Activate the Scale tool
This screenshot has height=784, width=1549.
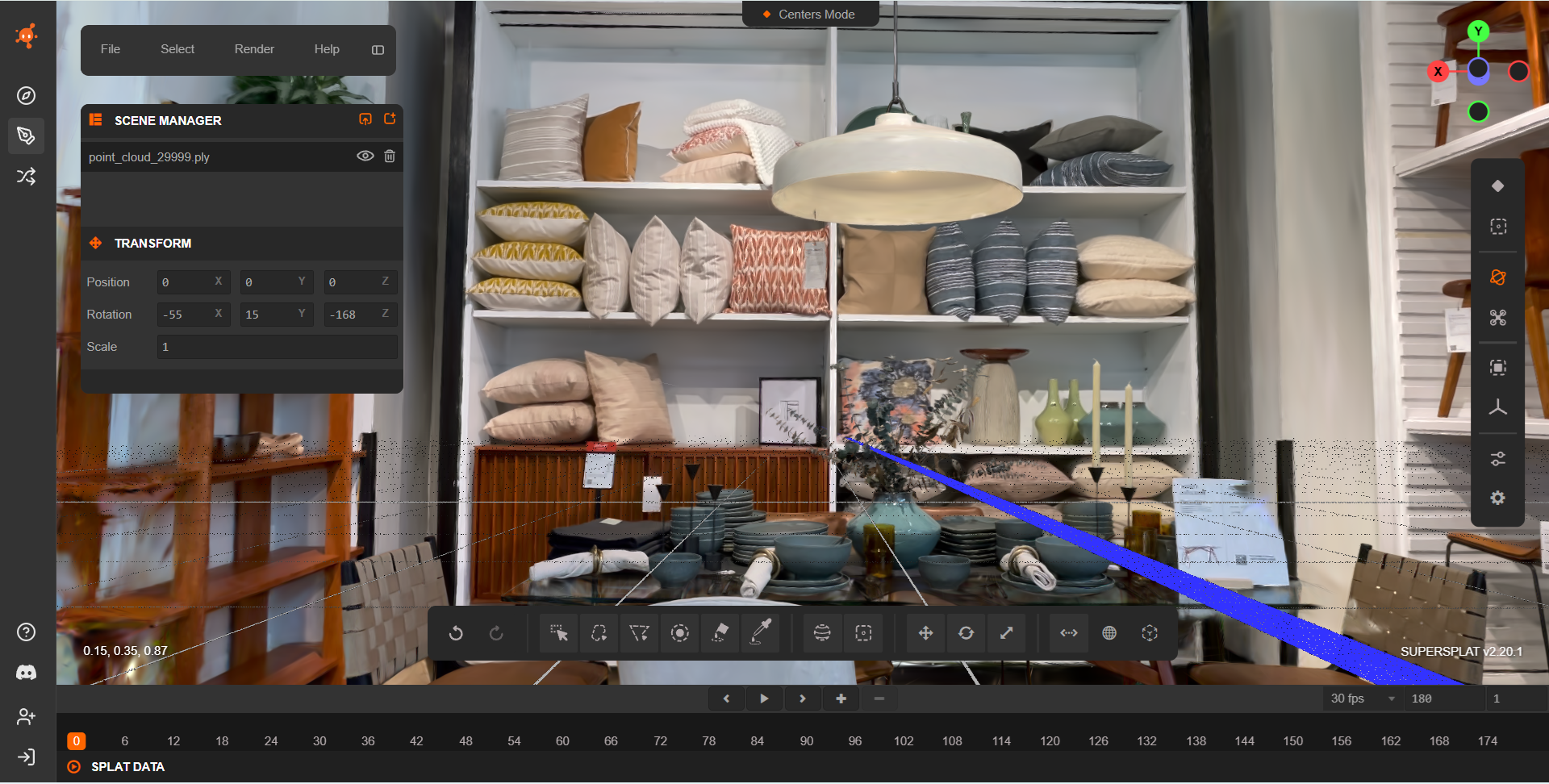pos(1006,633)
